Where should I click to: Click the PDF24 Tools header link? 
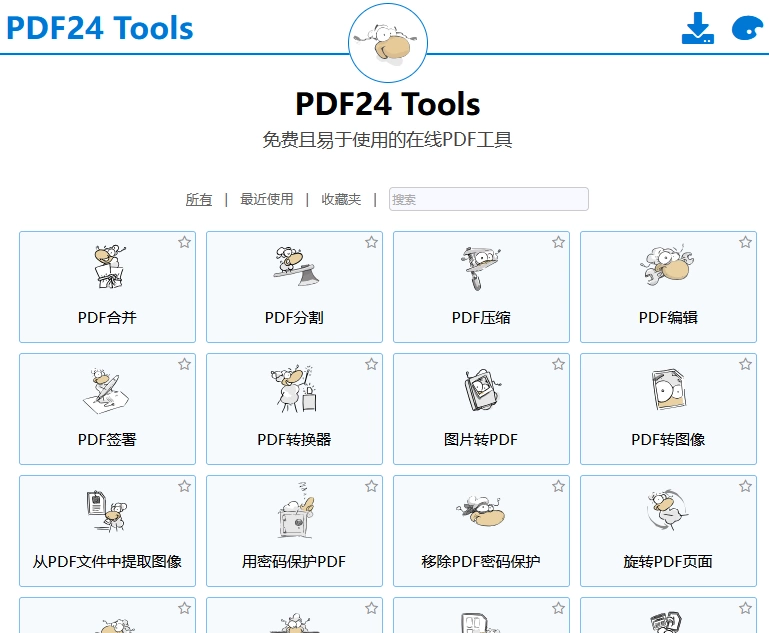click(x=100, y=27)
